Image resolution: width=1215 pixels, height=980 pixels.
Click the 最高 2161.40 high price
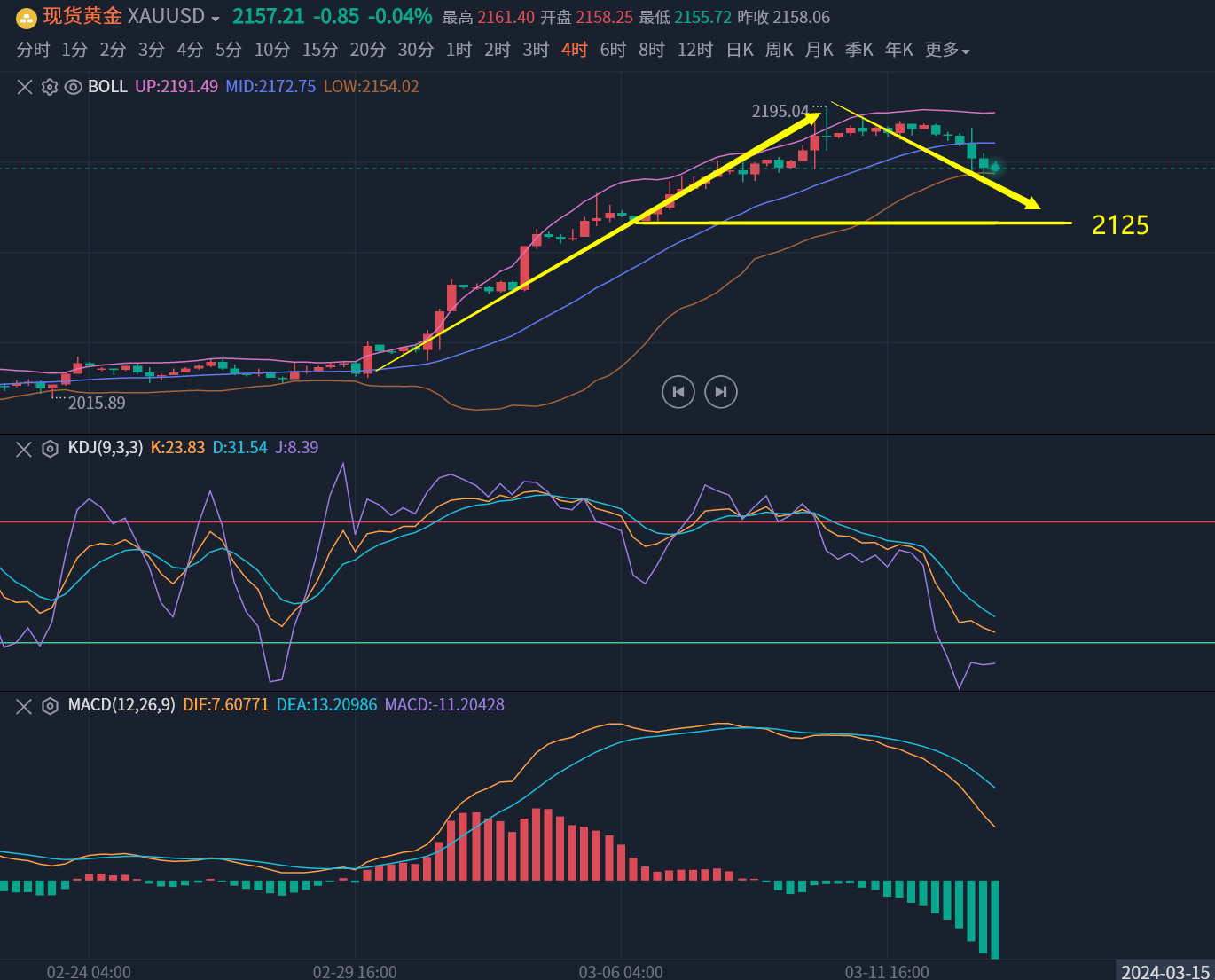point(489,18)
